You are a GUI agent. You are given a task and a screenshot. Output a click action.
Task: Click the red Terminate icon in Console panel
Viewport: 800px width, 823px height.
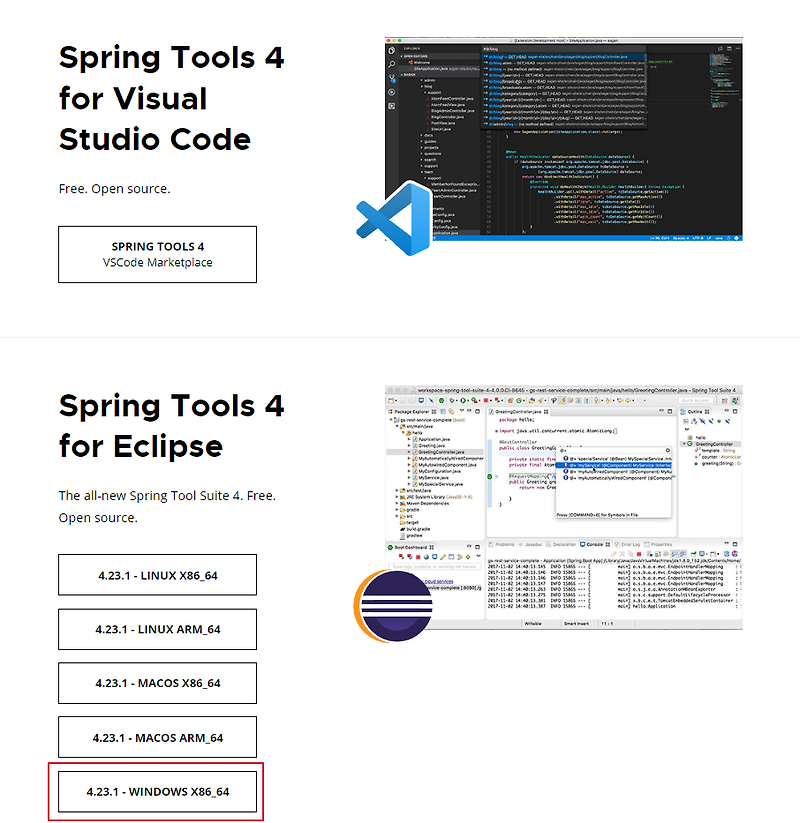pyautogui.click(x=639, y=553)
